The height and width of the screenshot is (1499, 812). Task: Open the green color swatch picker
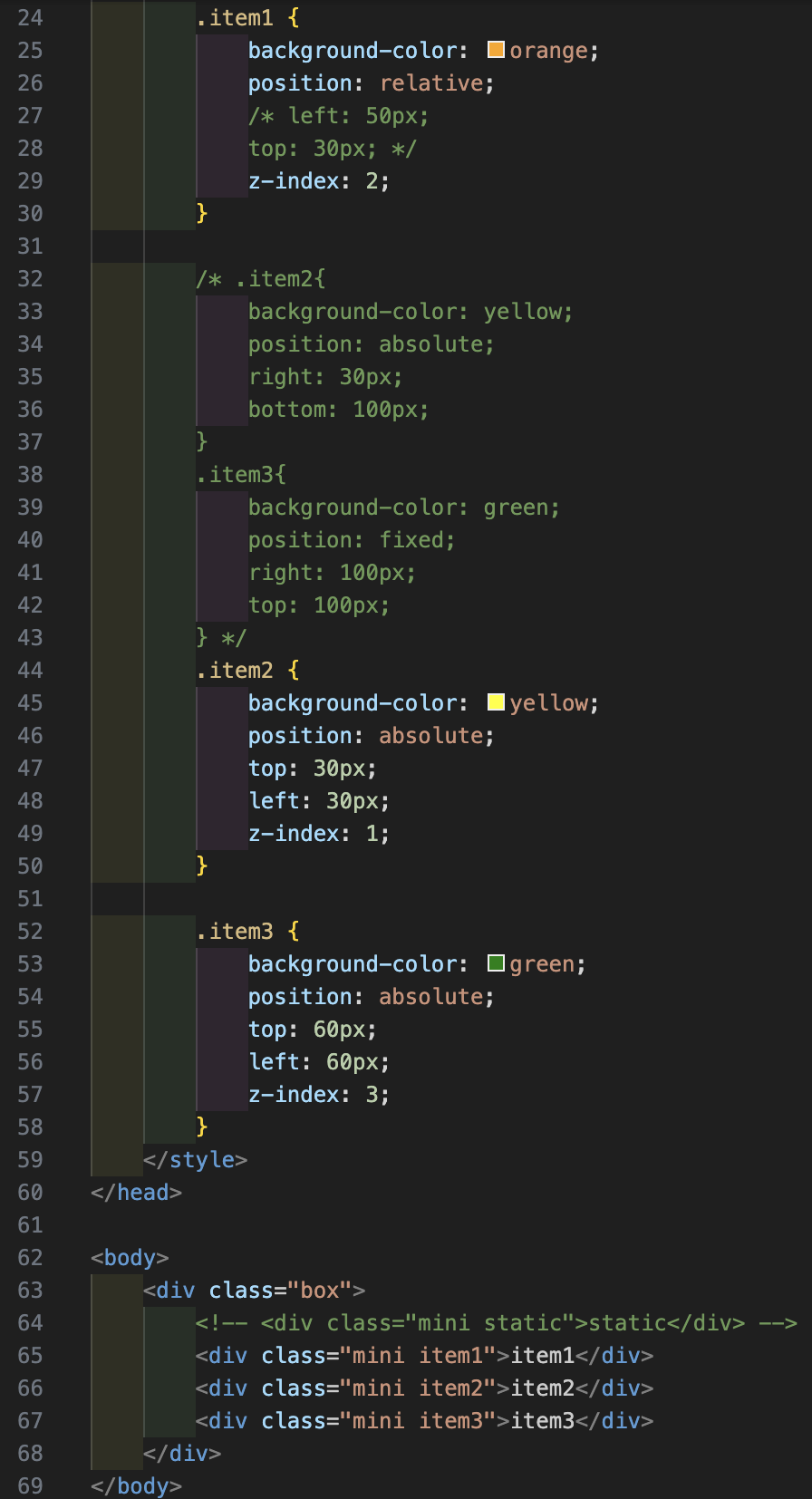[496, 963]
